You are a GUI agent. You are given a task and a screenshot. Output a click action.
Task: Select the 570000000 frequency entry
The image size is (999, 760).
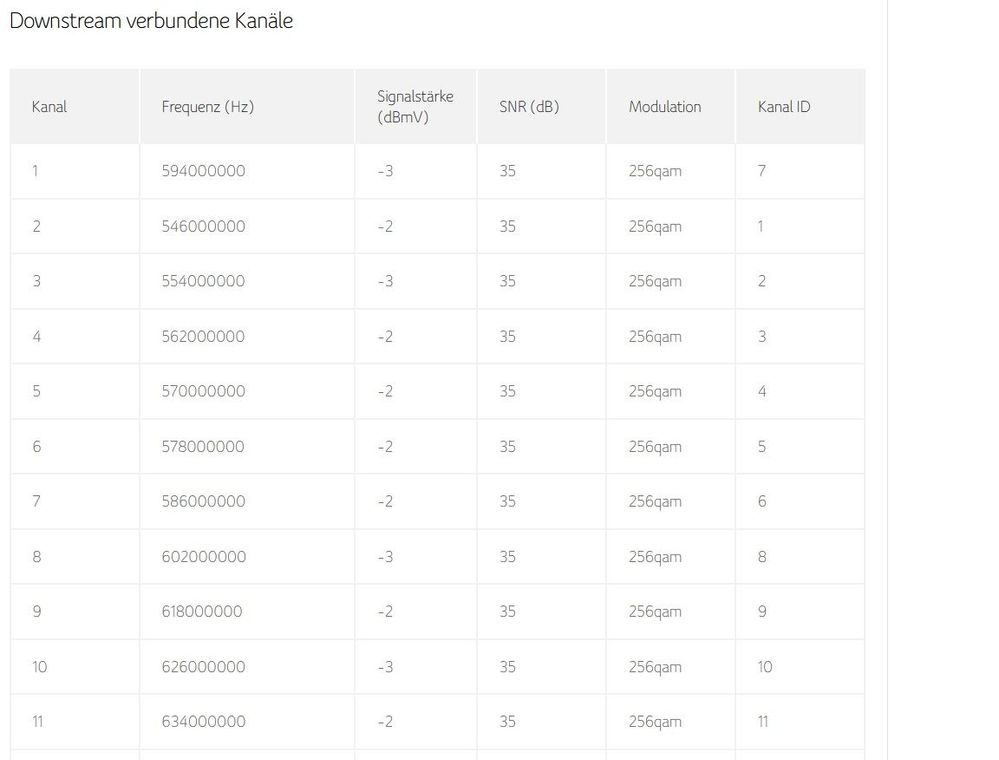coord(203,392)
